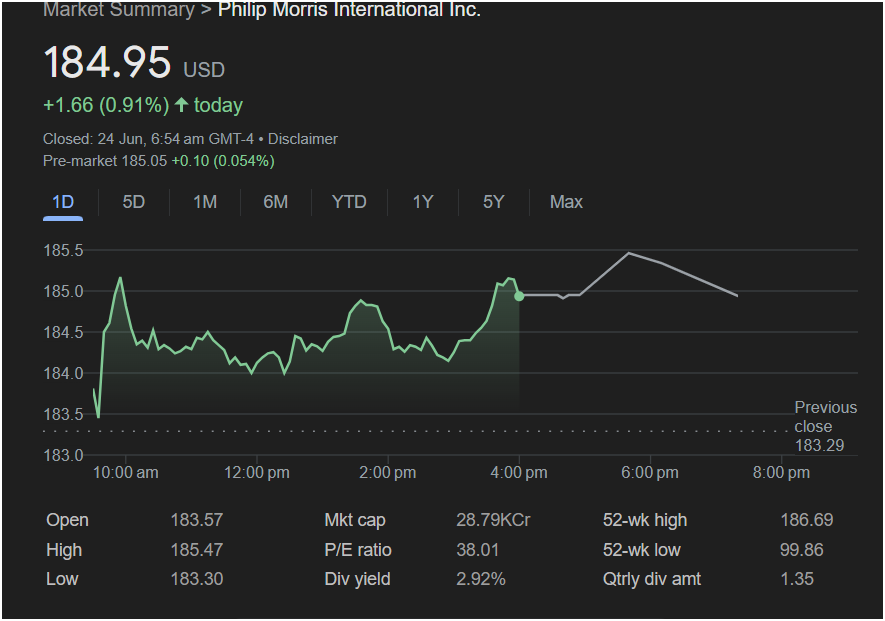Open the Max range tab

[566, 202]
